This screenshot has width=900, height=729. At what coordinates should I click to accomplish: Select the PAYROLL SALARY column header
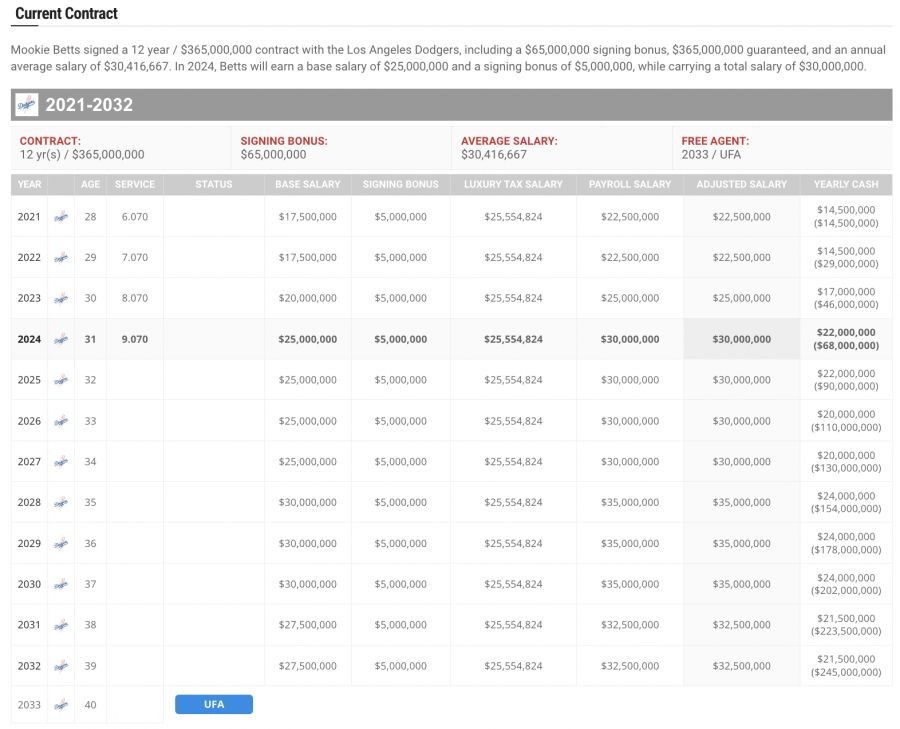630,184
